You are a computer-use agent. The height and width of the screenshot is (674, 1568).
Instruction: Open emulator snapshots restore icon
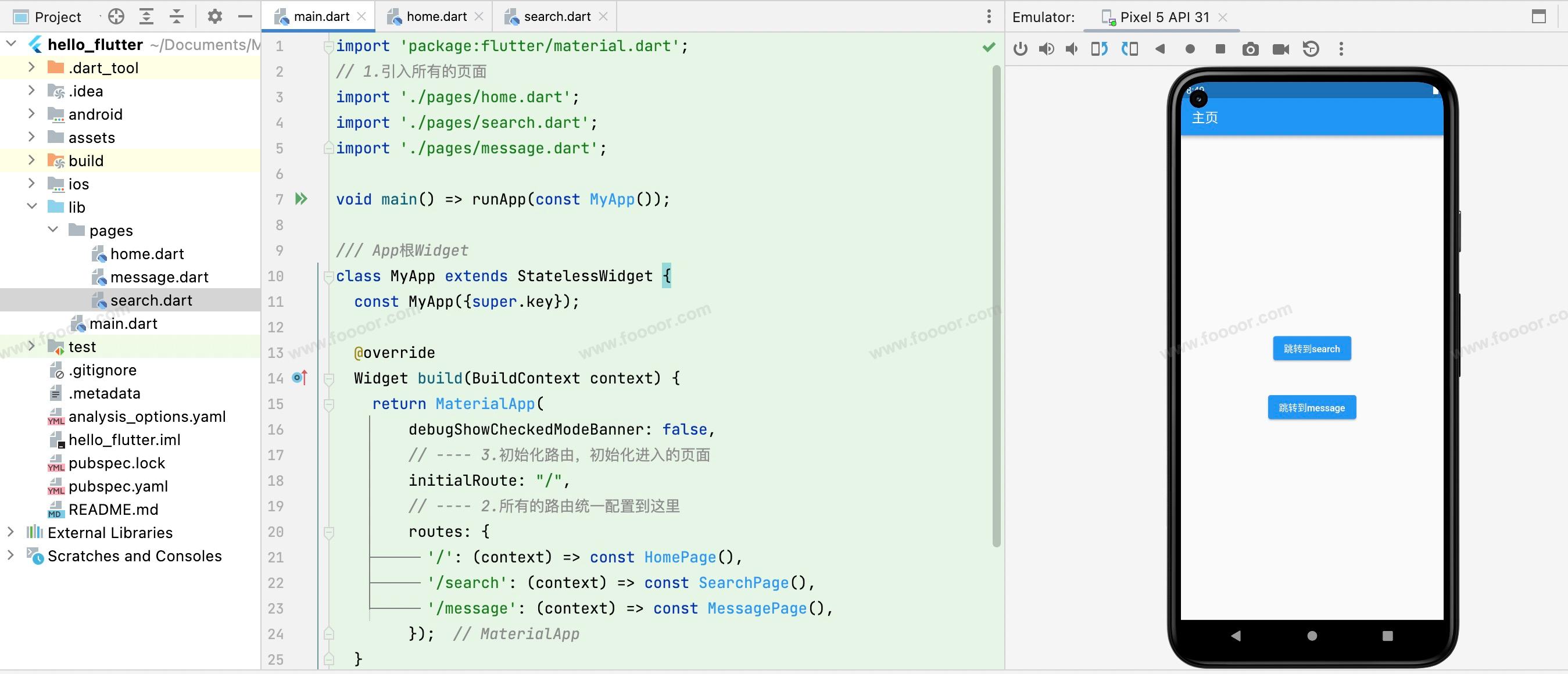1311,49
